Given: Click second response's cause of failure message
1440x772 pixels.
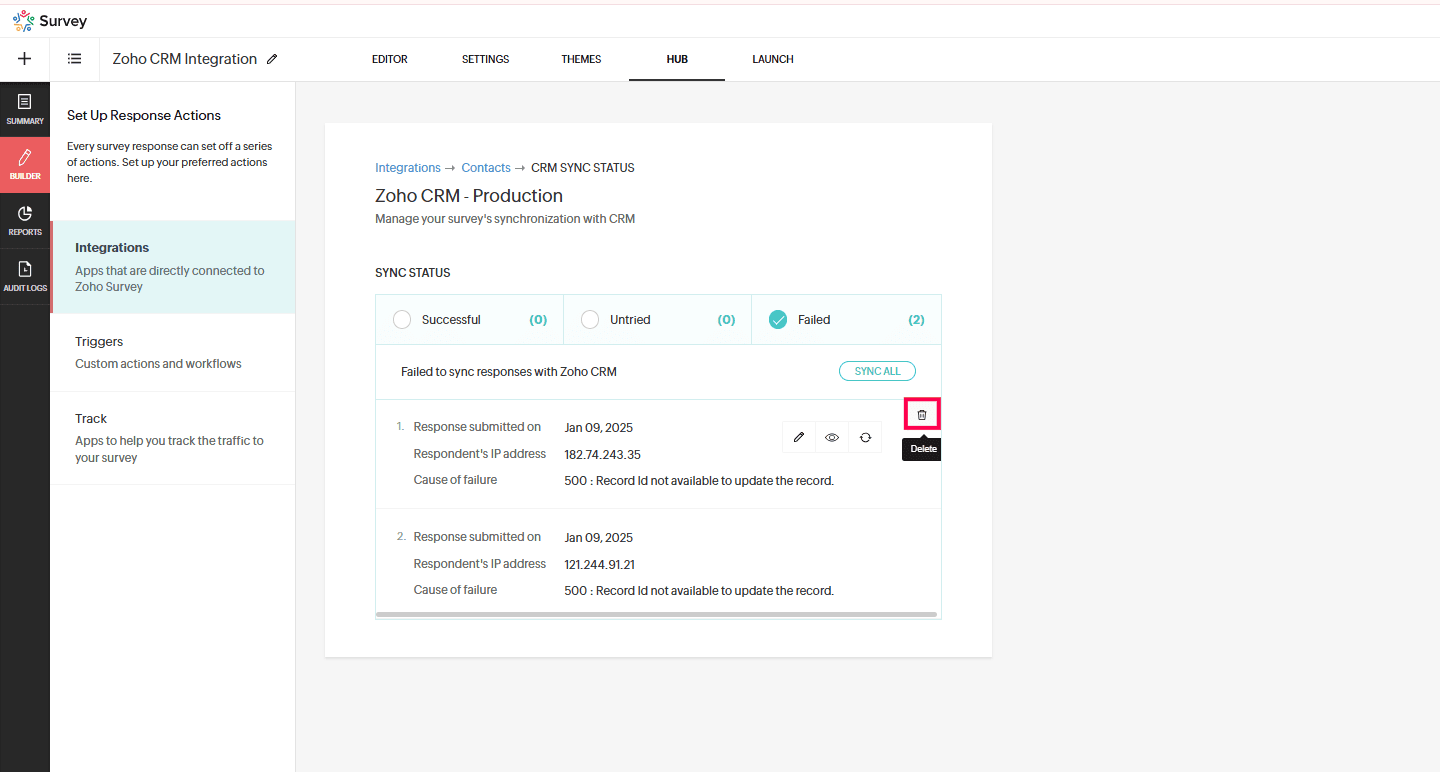Looking at the screenshot, I should coord(699,591).
